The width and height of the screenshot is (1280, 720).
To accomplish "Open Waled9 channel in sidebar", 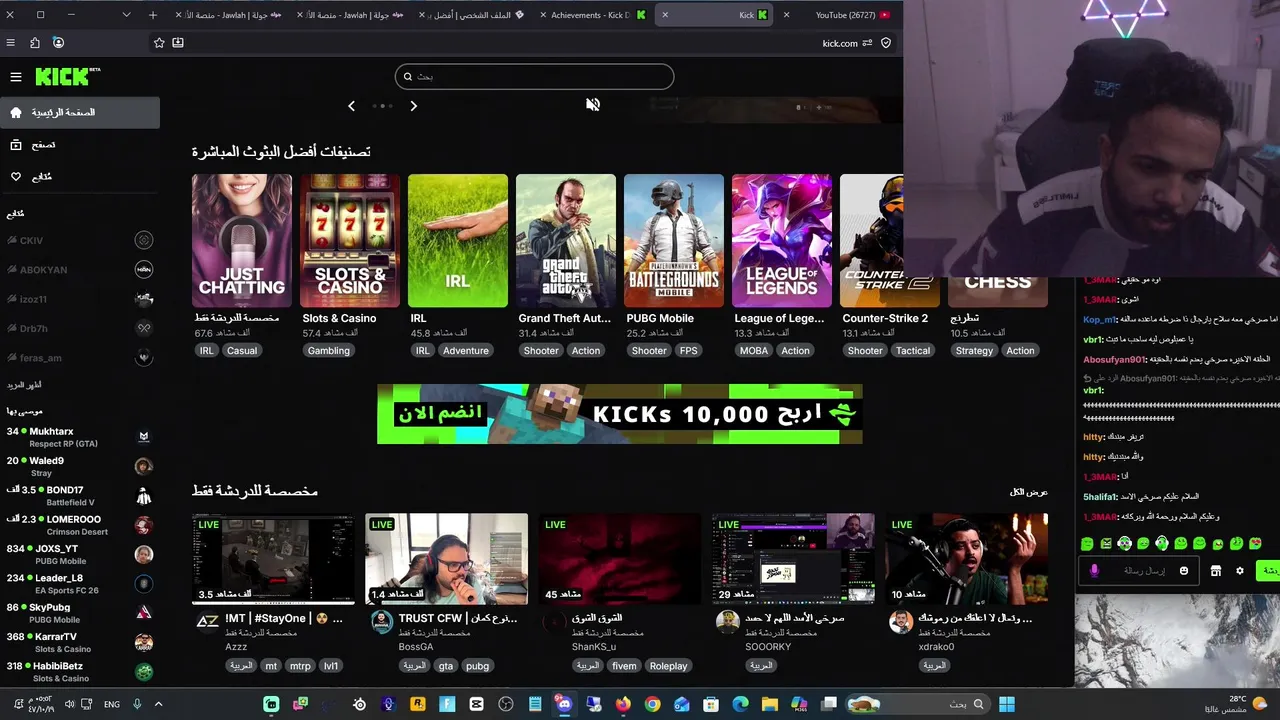I will pos(80,466).
